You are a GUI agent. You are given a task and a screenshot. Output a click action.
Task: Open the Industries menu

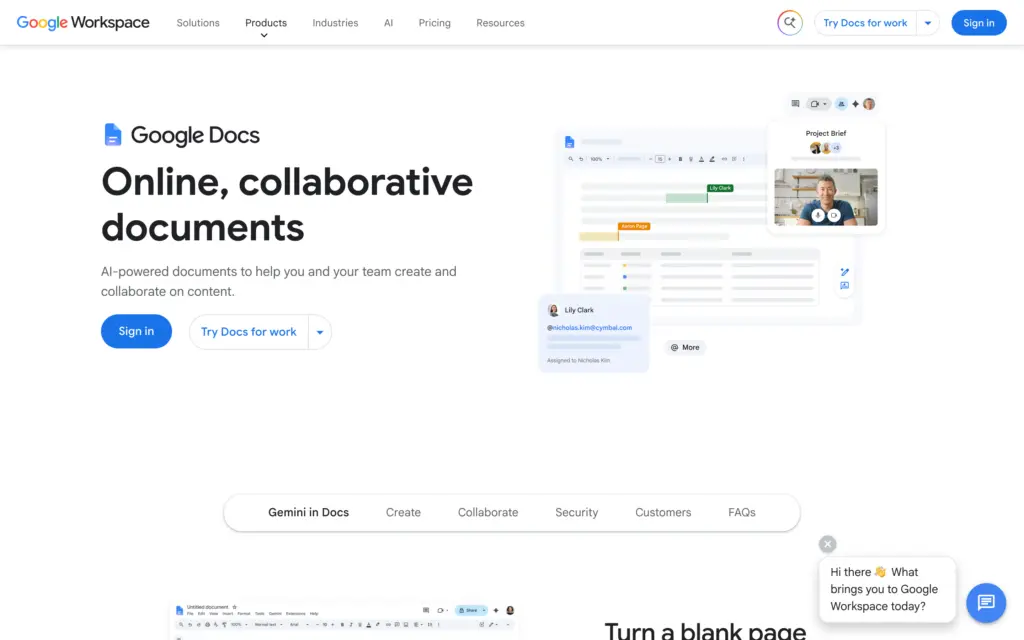coord(335,23)
